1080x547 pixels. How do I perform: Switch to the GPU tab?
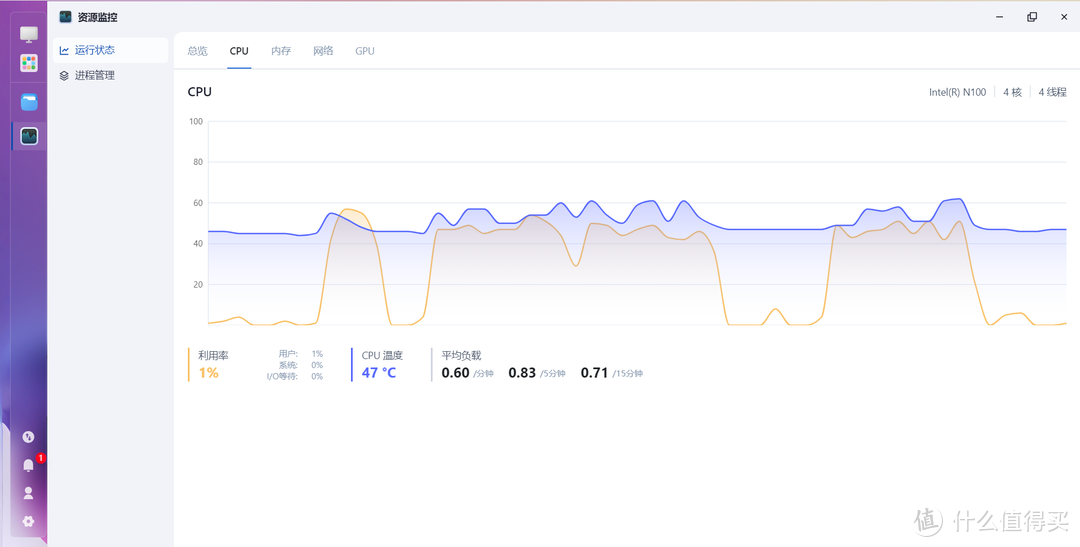365,51
